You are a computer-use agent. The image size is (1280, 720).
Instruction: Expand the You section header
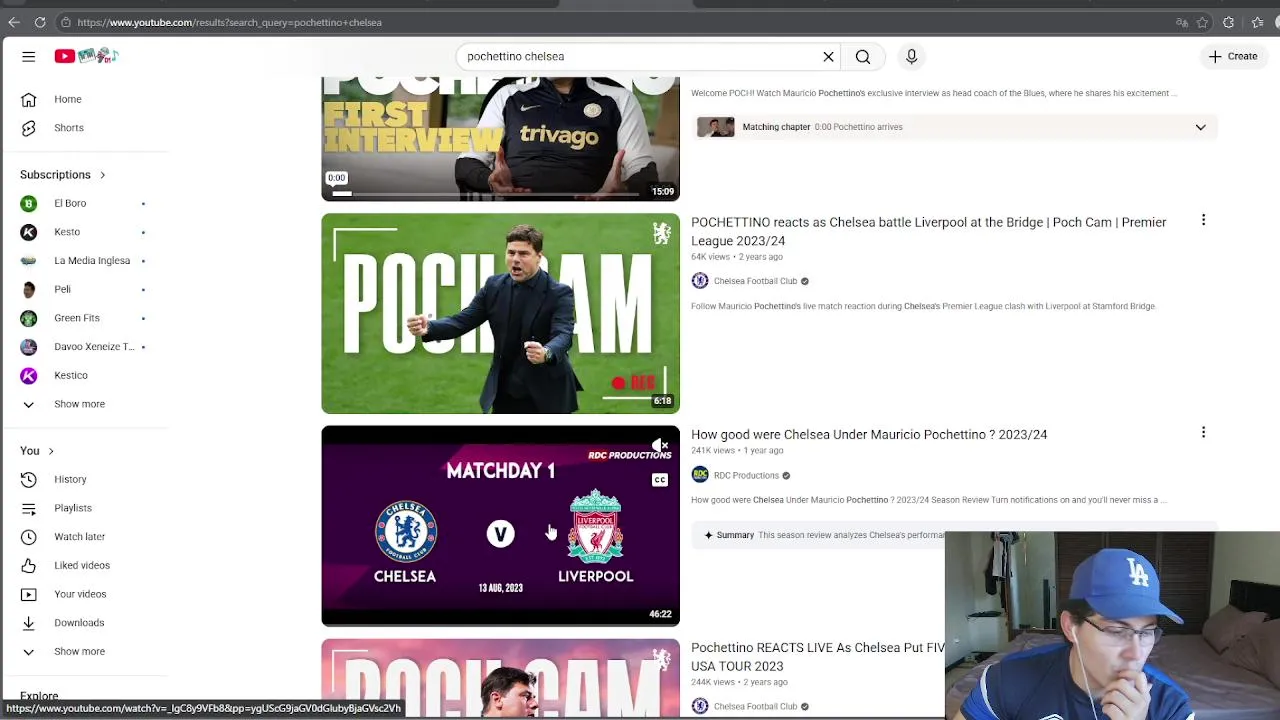[x=37, y=451]
